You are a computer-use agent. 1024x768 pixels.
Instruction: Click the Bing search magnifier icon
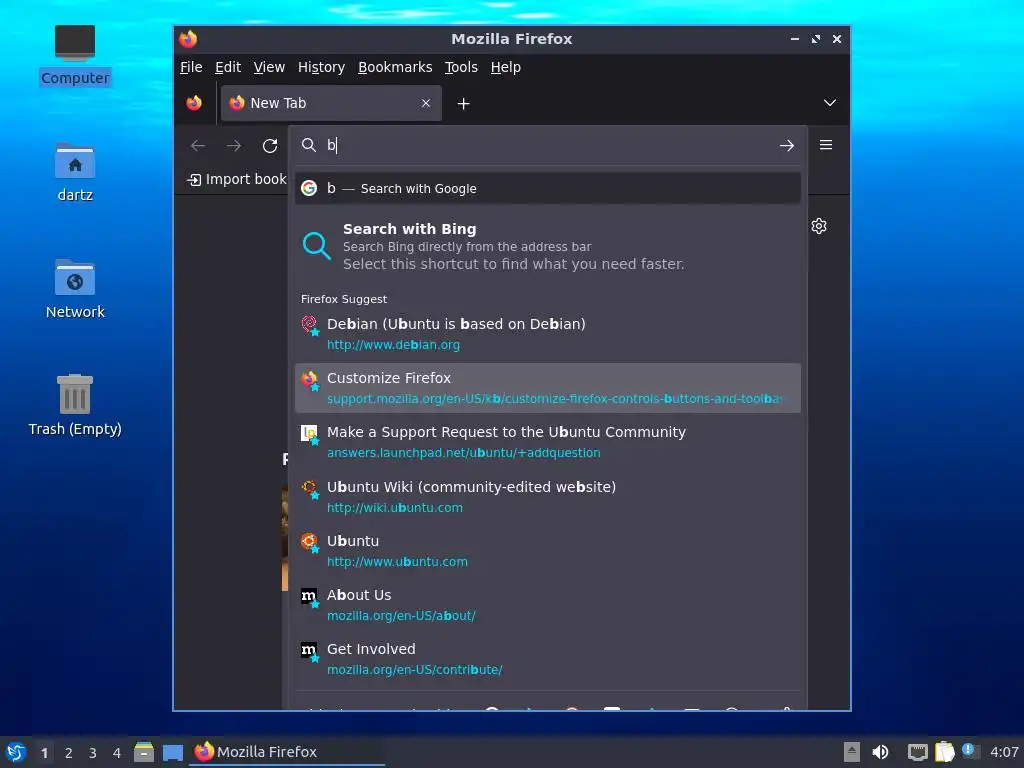pos(317,246)
